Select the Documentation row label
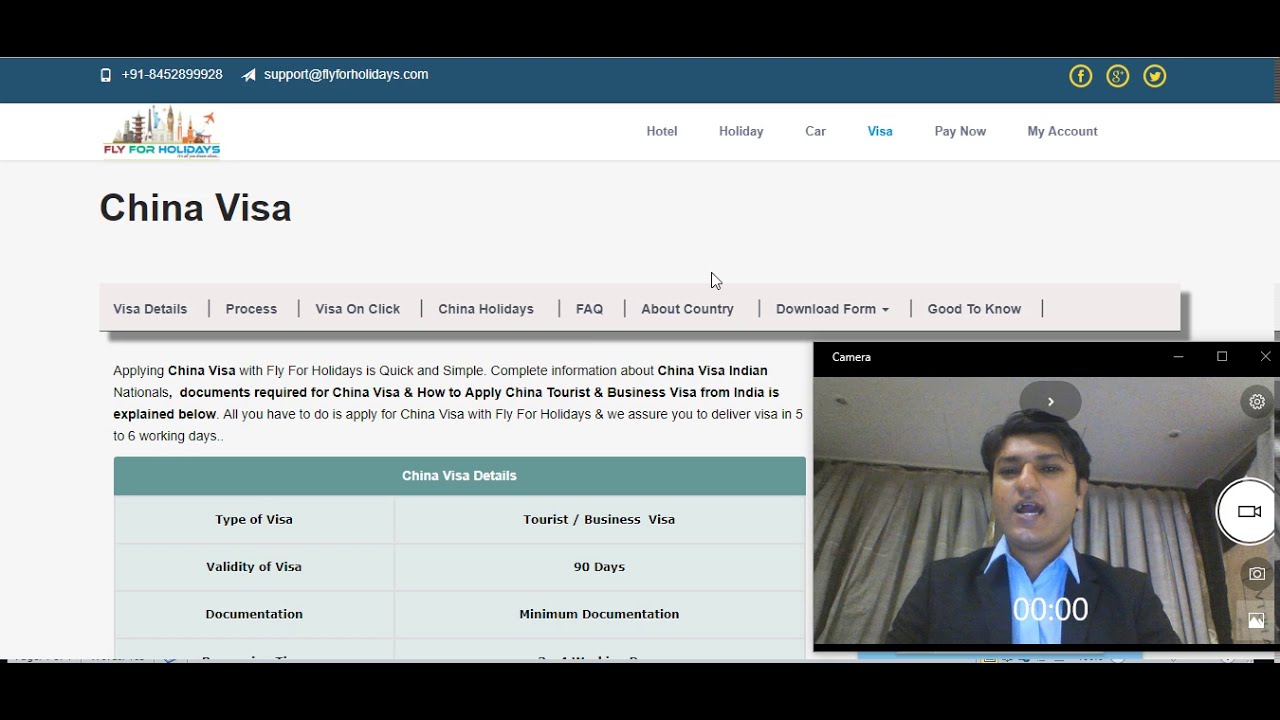Image resolution: width=1280 pixels, height=720 pixels. [254, 614]
